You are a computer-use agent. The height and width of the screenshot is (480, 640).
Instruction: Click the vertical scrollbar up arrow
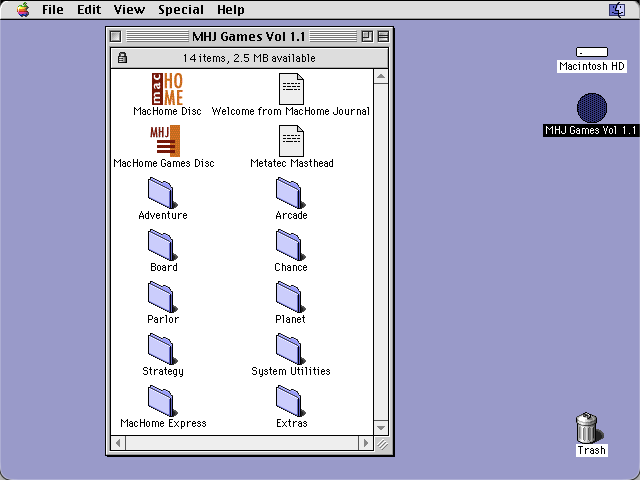coord(381,76)
